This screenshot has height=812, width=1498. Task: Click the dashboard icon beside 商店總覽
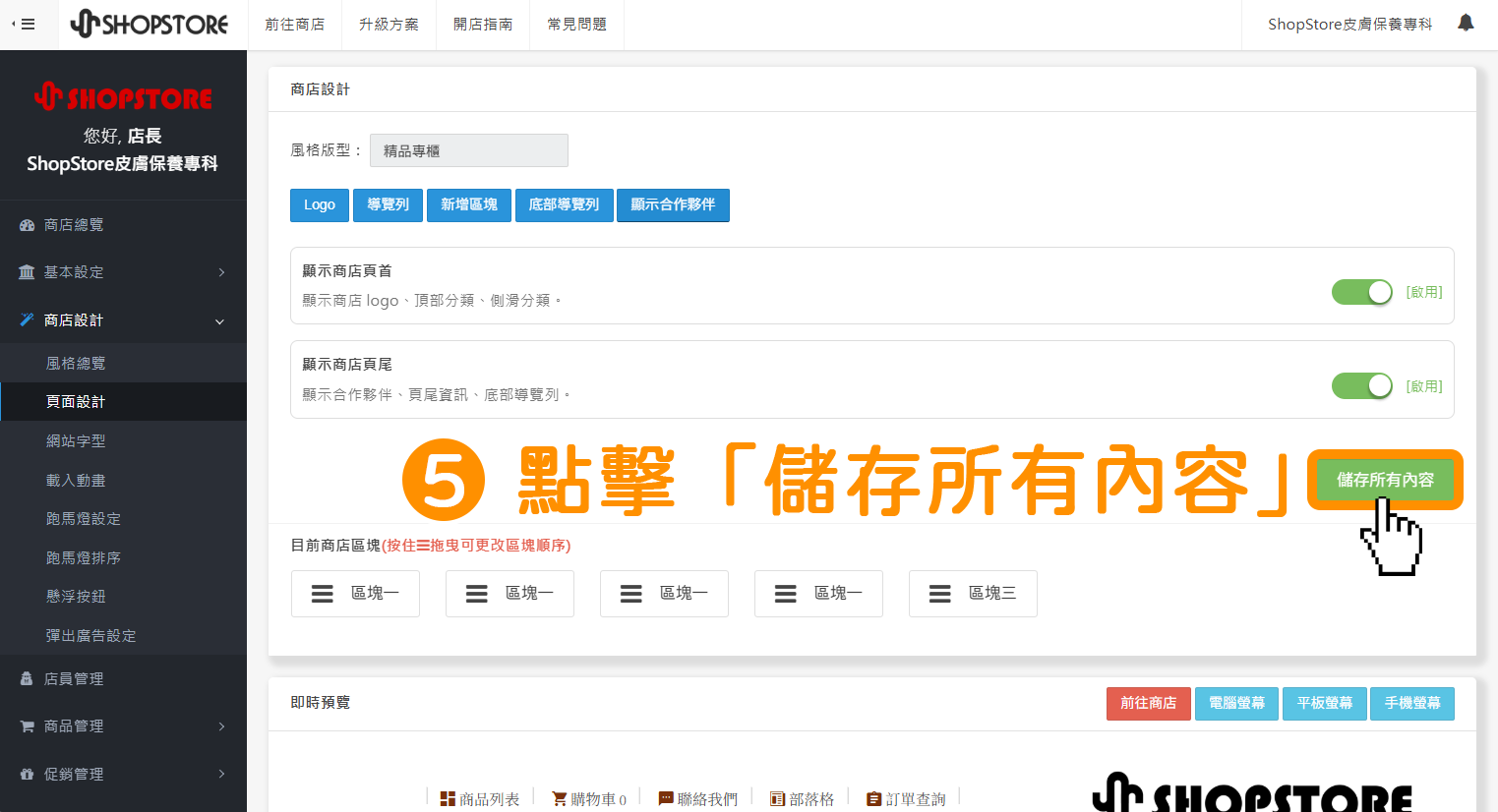[x=27, y=225]
